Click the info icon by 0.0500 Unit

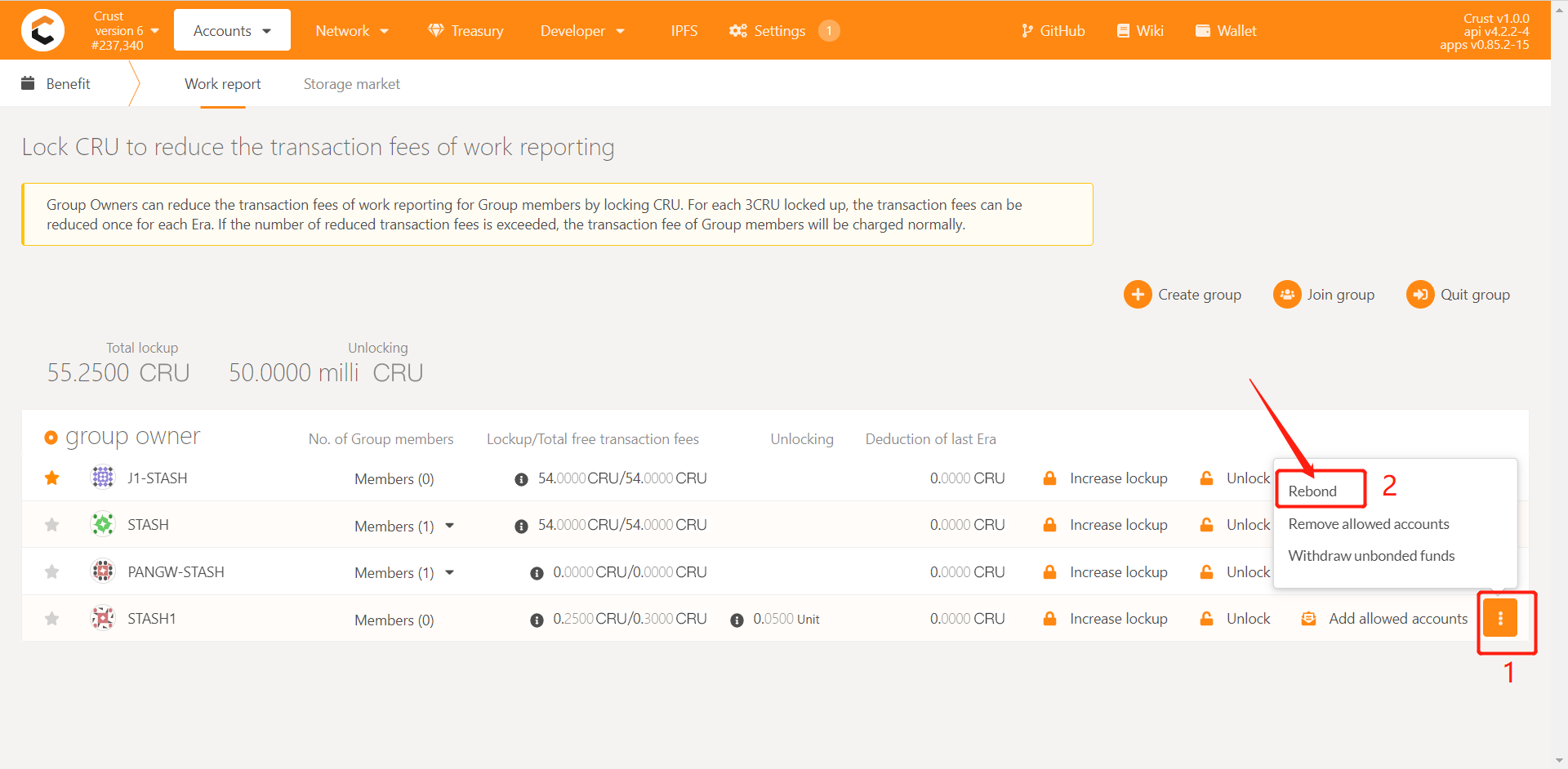point(737,620)
